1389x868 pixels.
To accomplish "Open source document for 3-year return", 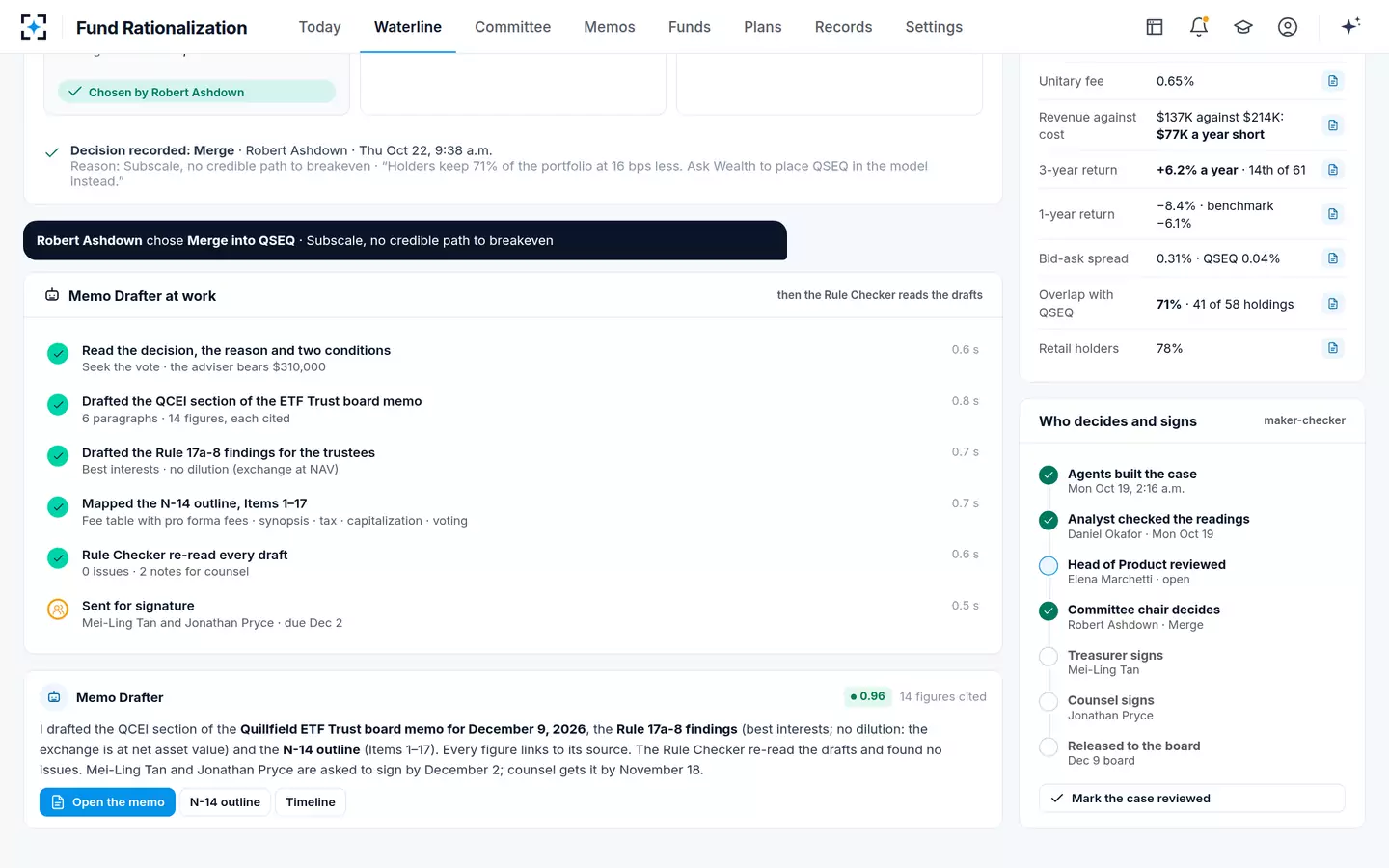I will click(x=1333, y=170).
